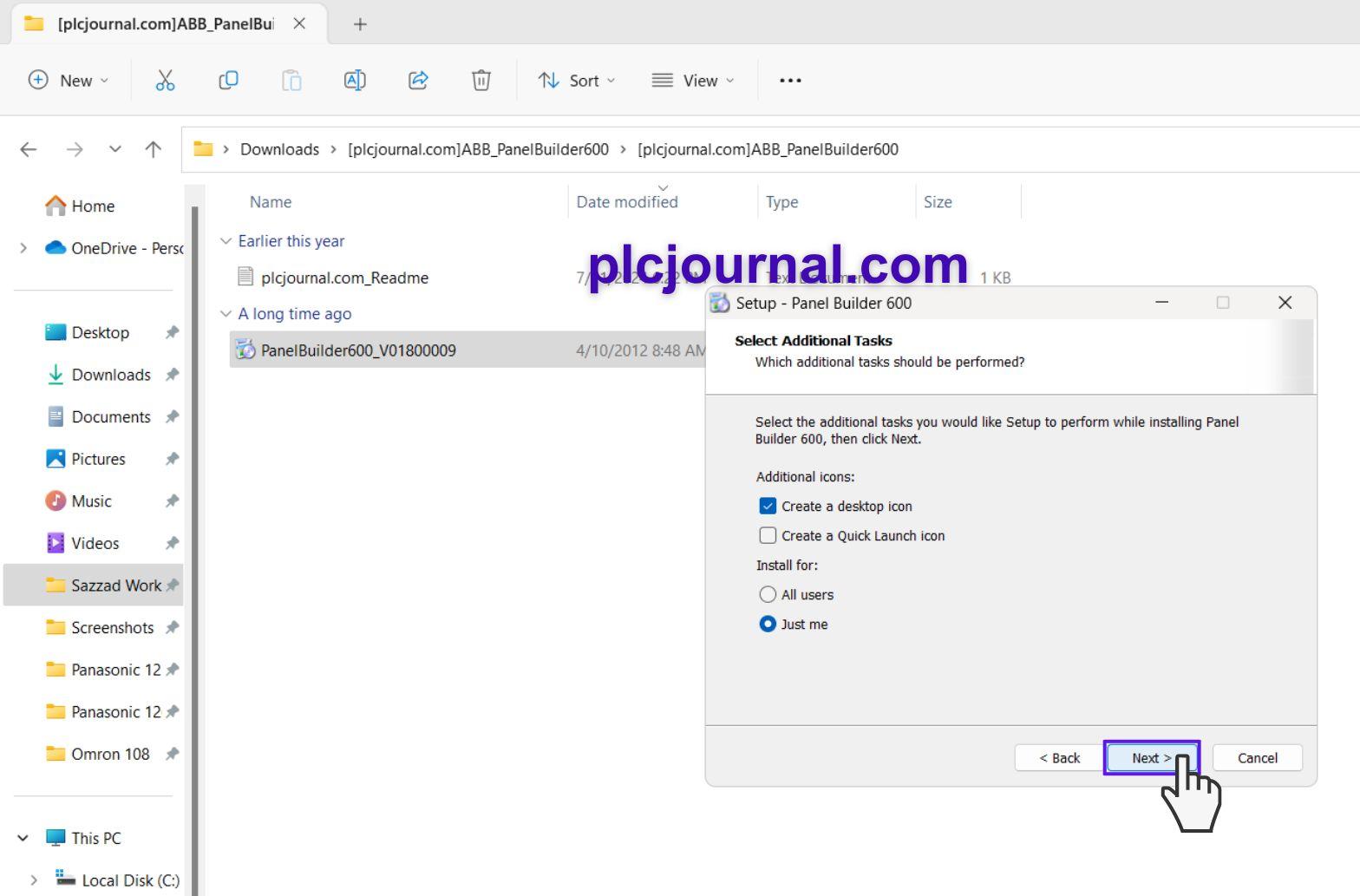The width and height of the screenshot is (1360, 896).
Task: Click the Copy icon in the toolbar
Action: click(228, 81)
